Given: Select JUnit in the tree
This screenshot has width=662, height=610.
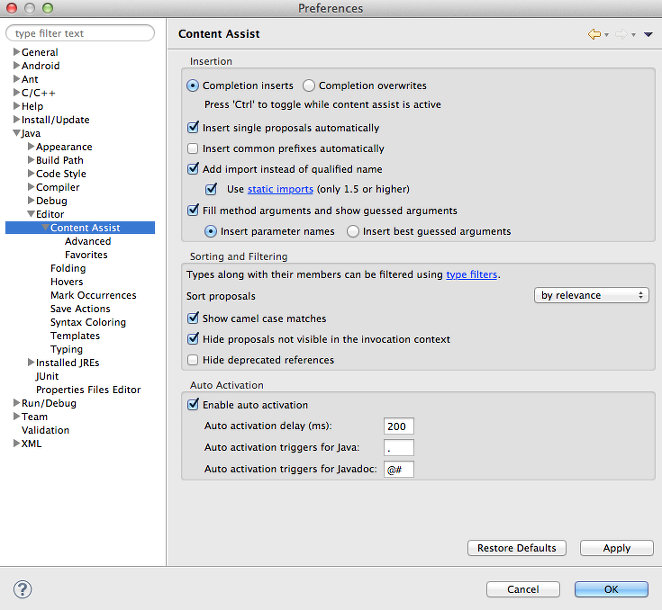Looking at the screenshot, I should (47, 377).
